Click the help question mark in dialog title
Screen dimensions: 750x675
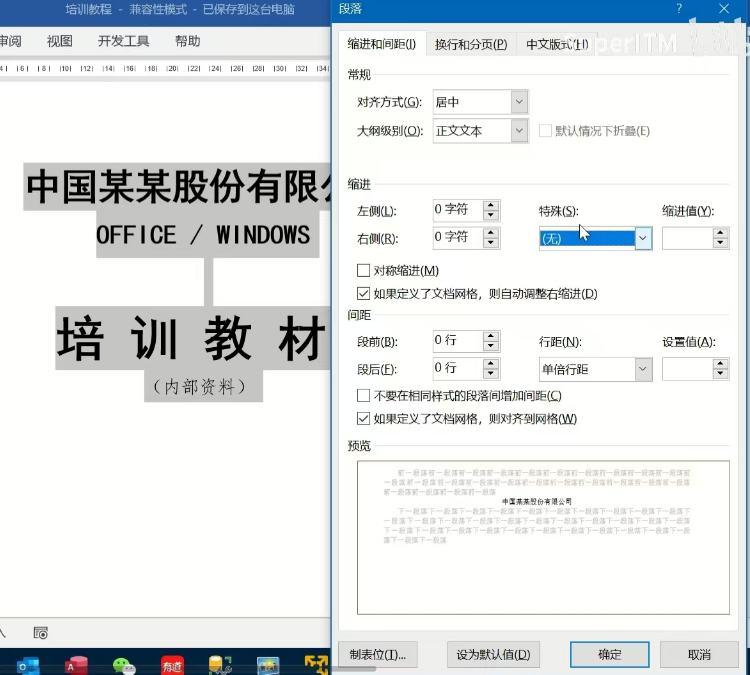pyautogui.click(x=679, y=9)
